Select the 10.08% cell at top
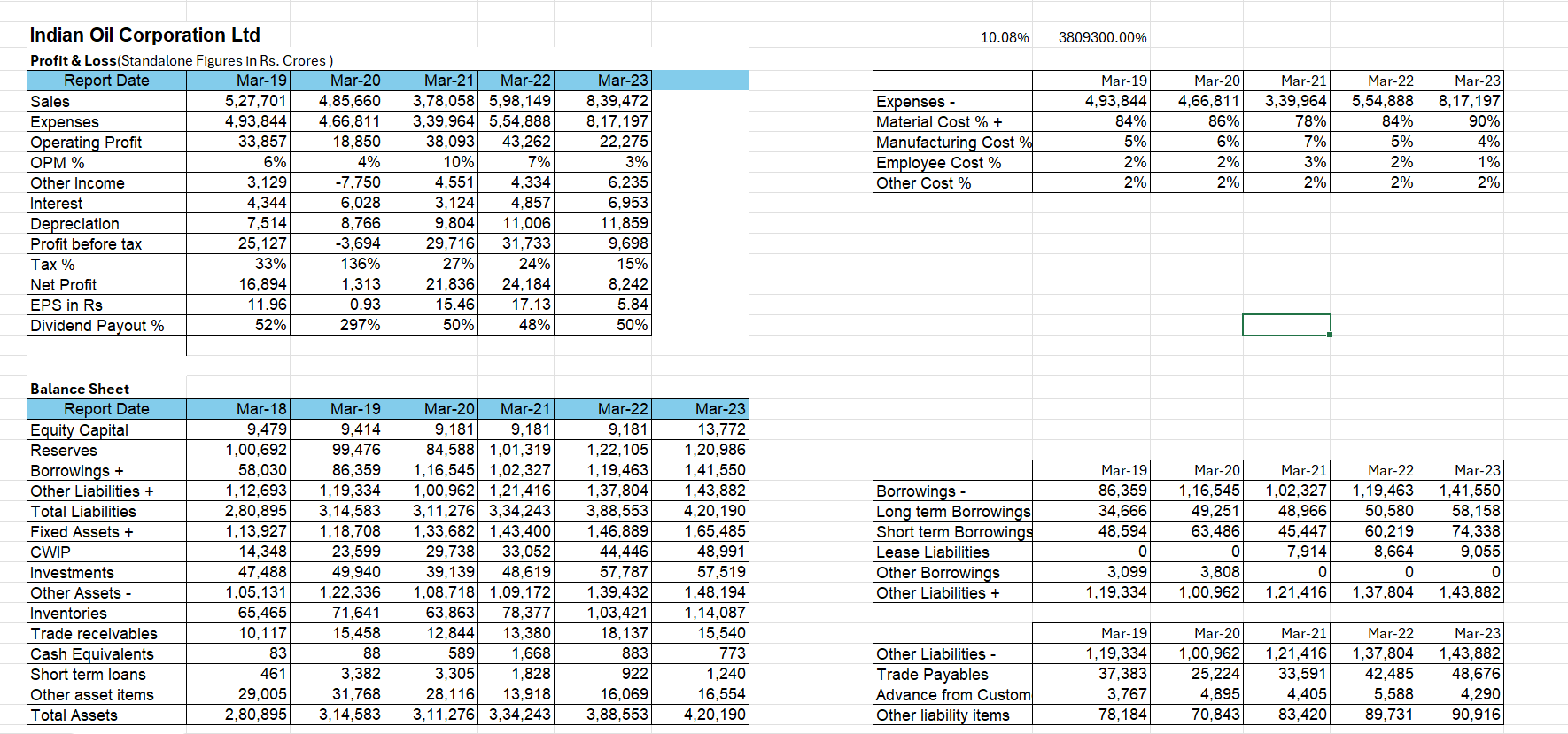Image resolution: width=1568 pixels, height=734 pixels. [x=1005, y=37]
